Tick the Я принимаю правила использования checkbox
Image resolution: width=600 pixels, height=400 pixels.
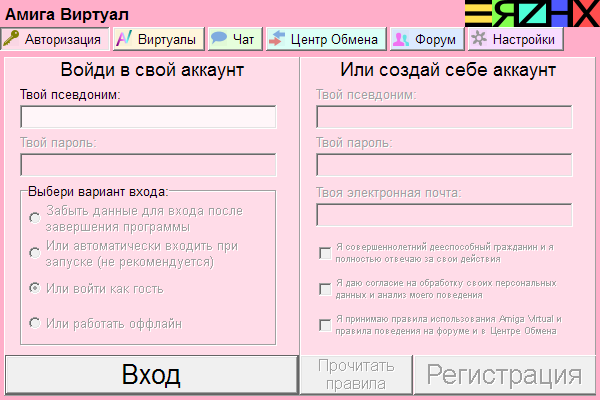click(x=325, y=325)
